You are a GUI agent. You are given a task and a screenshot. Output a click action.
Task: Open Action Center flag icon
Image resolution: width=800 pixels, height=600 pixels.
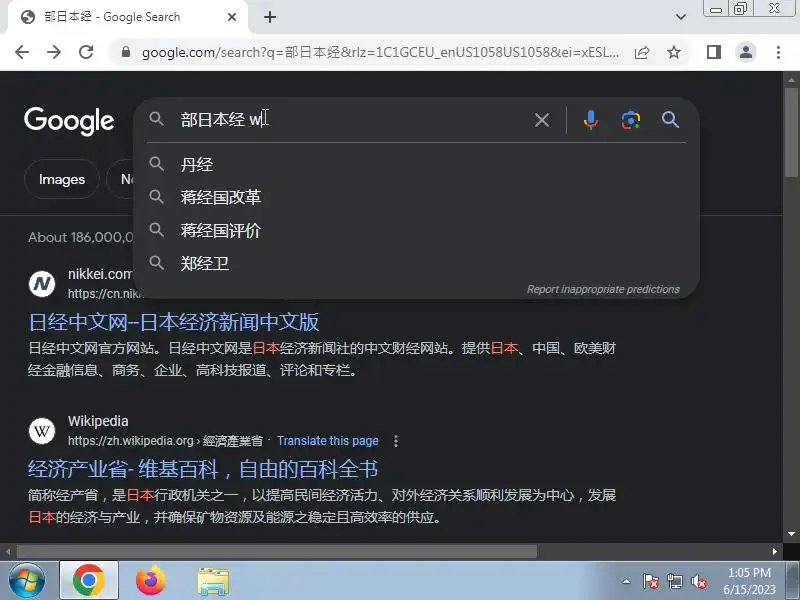(x=650, y=581)
